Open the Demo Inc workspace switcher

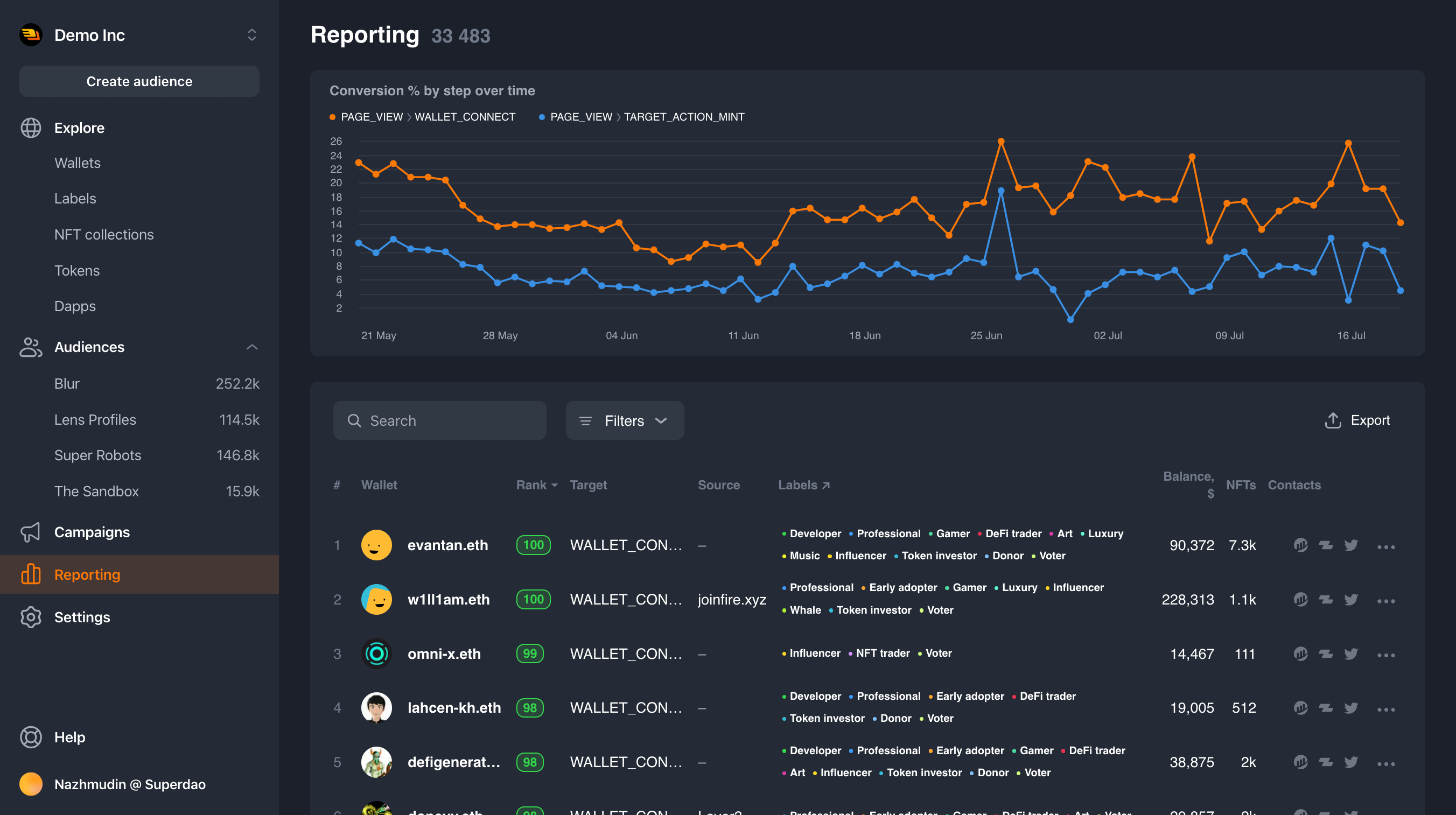[251, 35]
